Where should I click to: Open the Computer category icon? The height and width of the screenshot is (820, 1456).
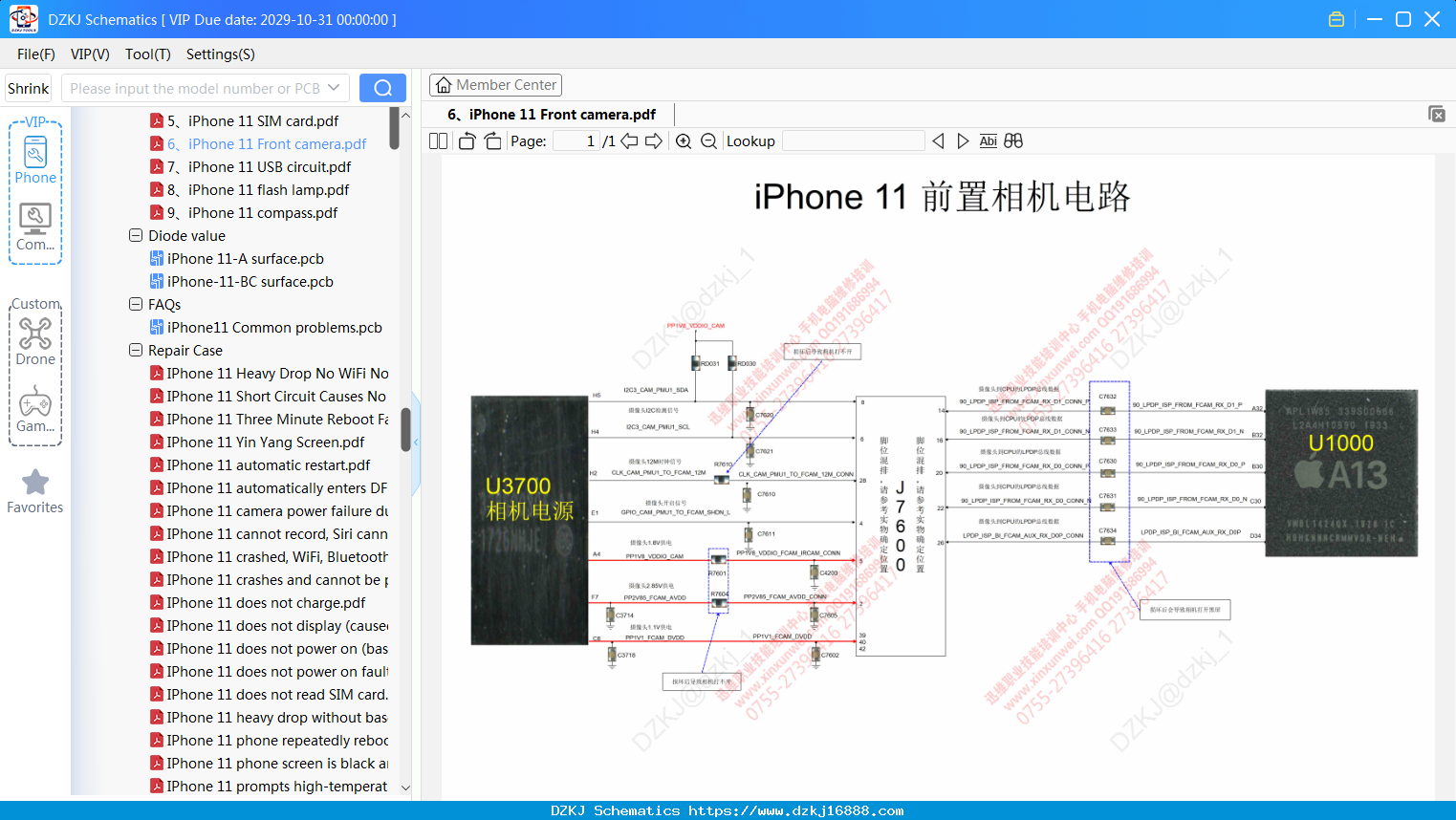pyautogui.click(x=35, y=227)
